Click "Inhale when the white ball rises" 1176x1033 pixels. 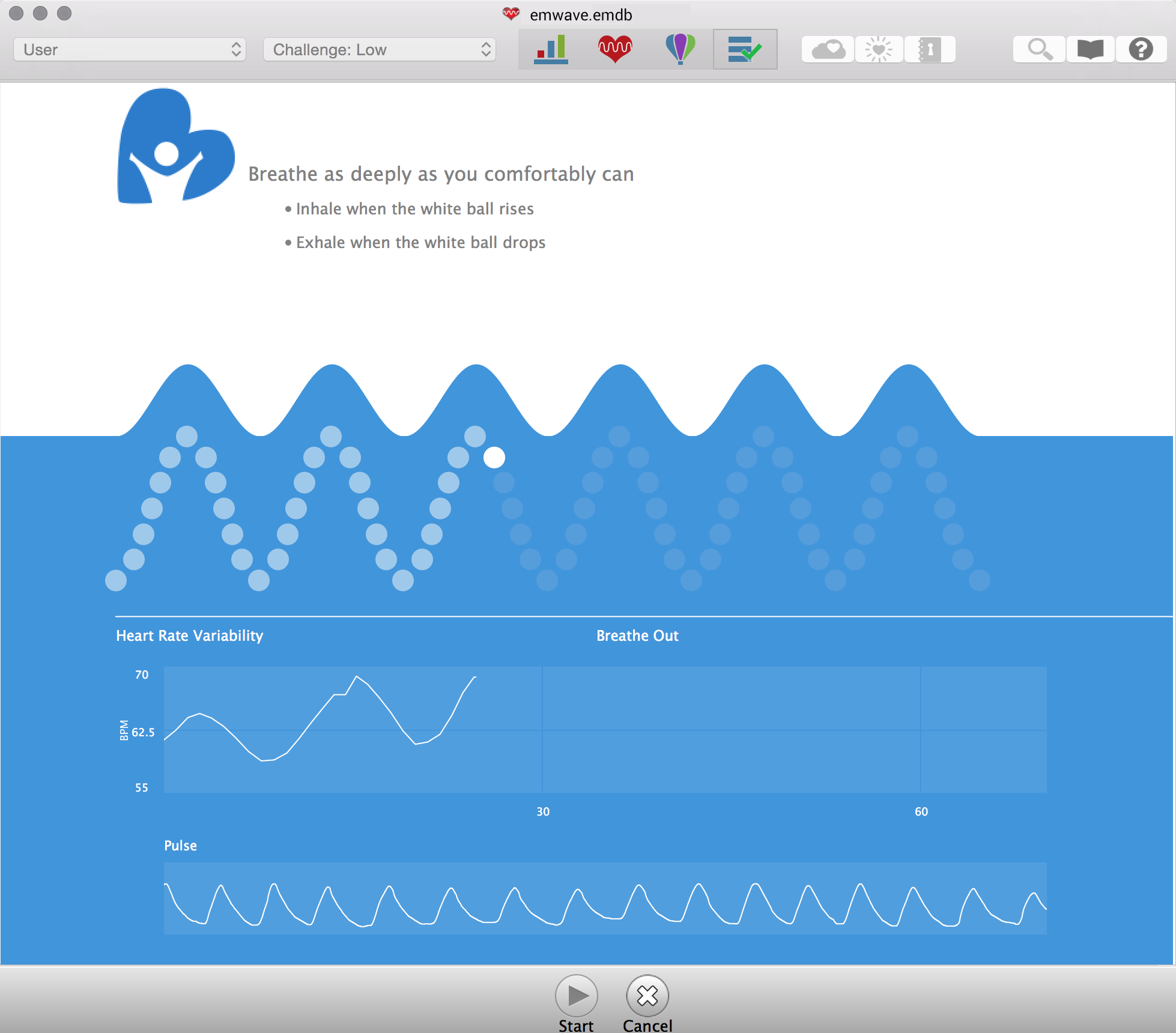(414, 209)
